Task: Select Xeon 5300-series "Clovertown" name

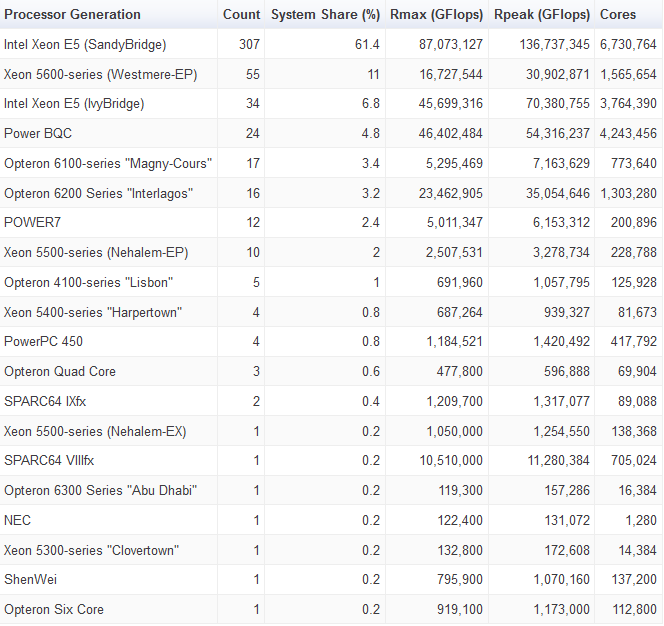Action: click(x=91, y=551)
